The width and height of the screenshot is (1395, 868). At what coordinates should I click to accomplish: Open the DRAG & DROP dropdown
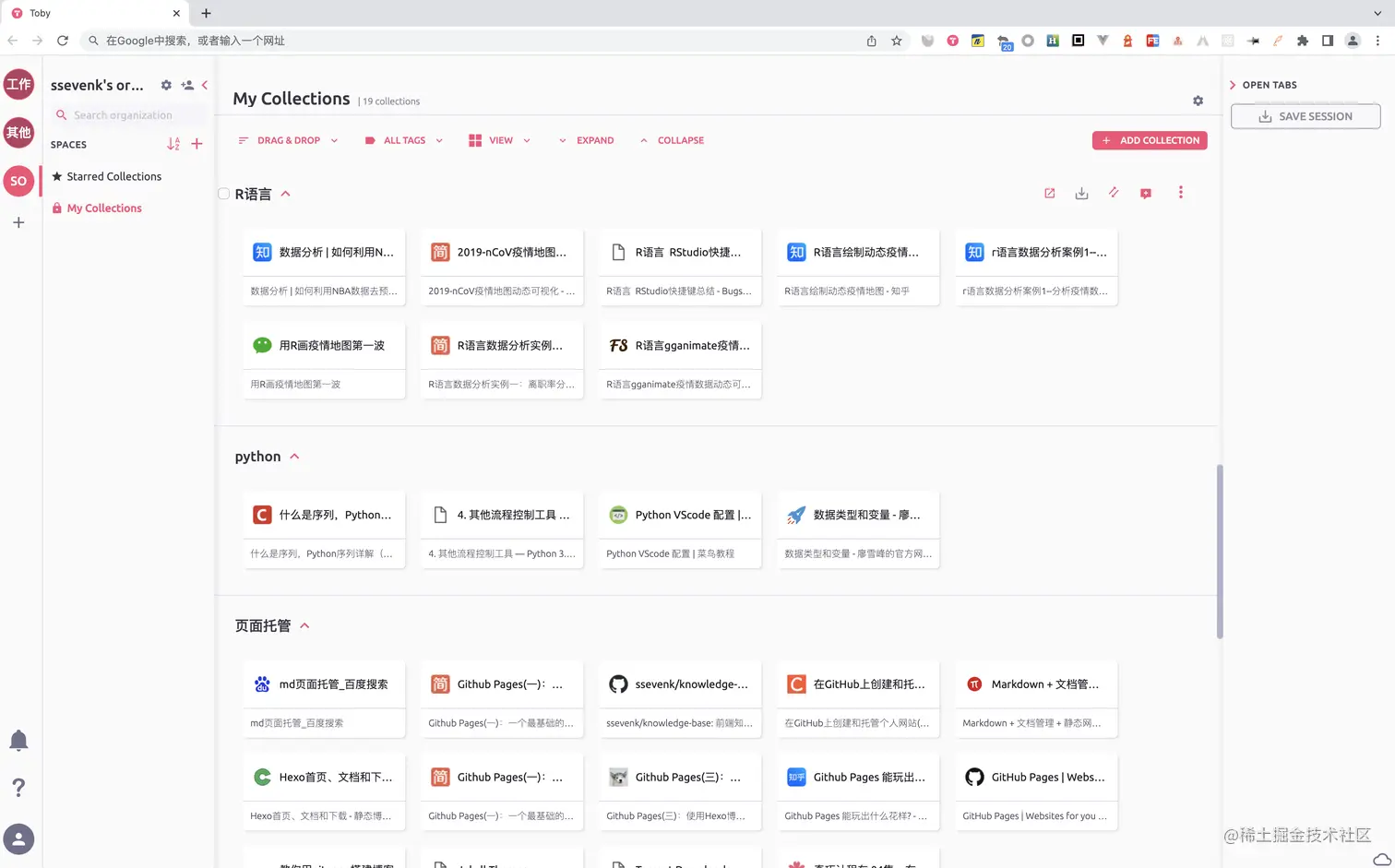288,140
